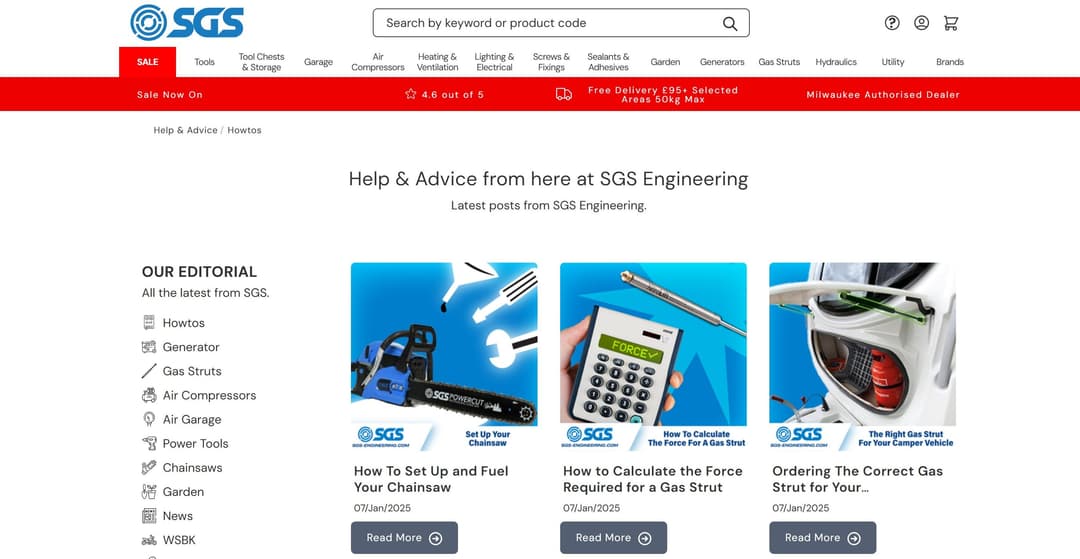Click the Air Compressors sidebar icon
This screenshot has width=1080, height=559.
coord(149,395)
